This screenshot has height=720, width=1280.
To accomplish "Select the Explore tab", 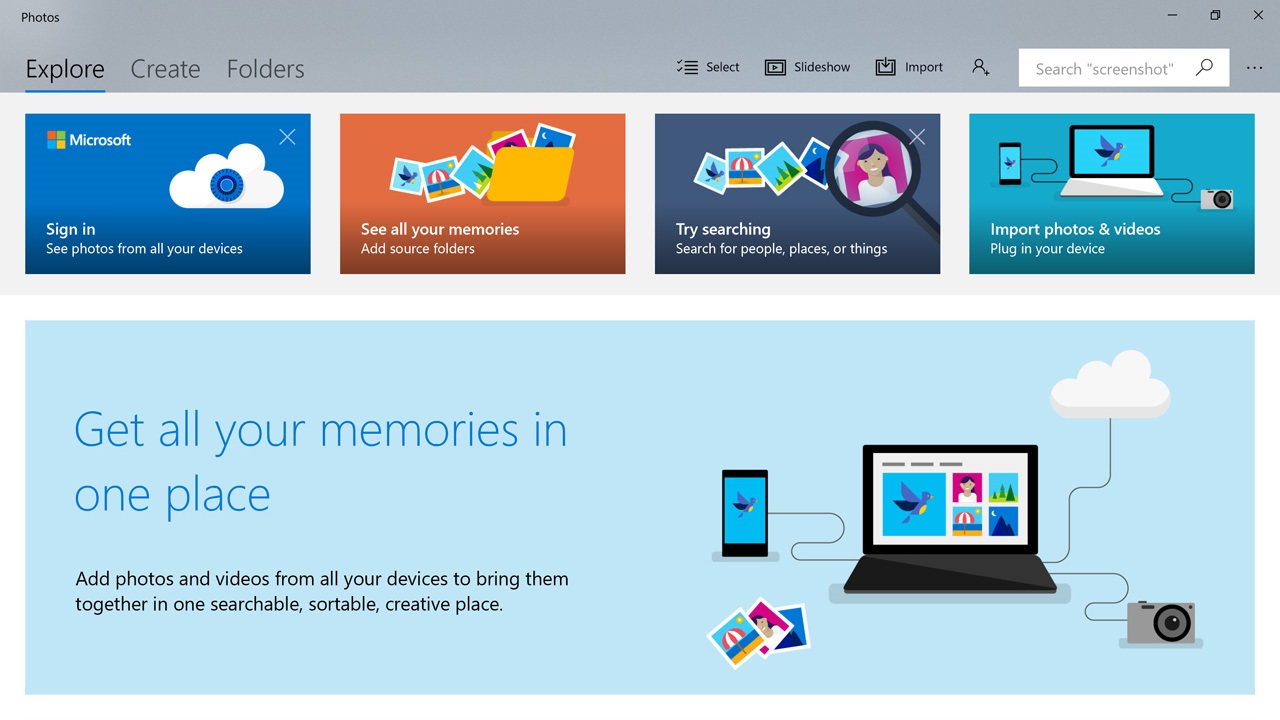I will (65, 69).
